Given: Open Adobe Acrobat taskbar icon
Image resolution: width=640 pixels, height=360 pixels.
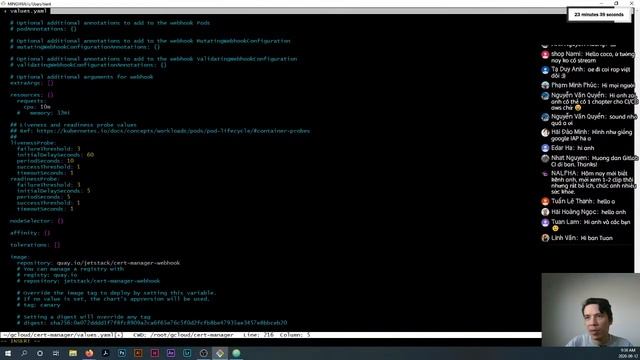Looking at the screenshot, I should (x=105, y=353).
